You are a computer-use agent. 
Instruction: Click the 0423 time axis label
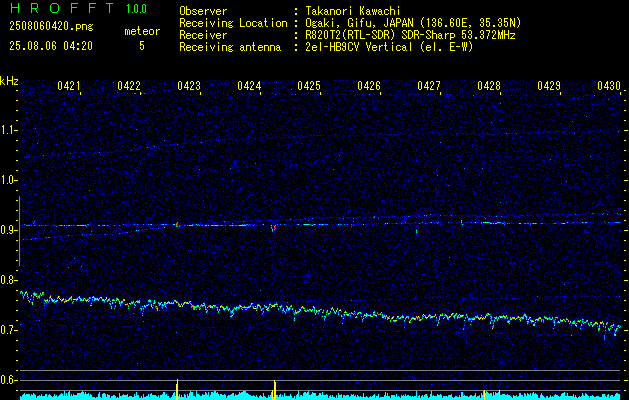click(x=189, y=86)
